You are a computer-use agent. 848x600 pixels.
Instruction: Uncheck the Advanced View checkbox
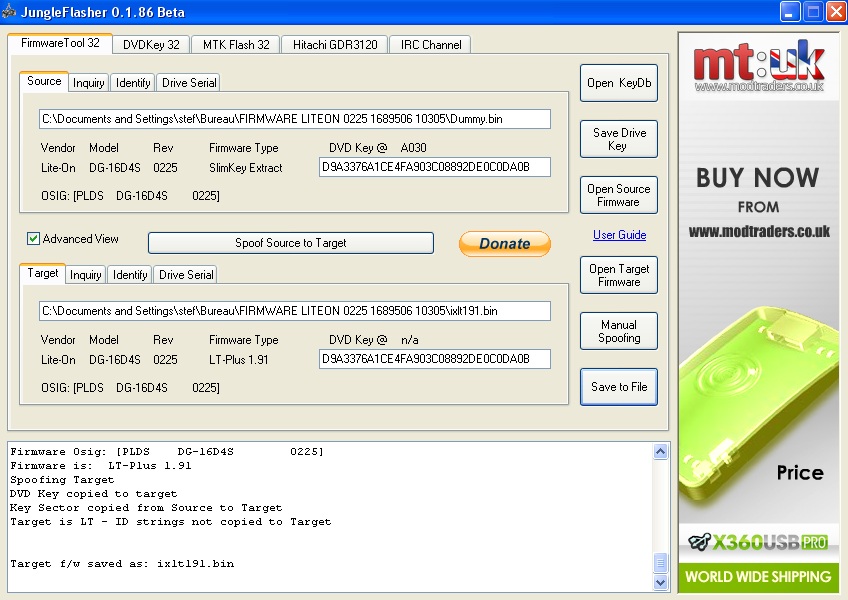pos(33,239)
